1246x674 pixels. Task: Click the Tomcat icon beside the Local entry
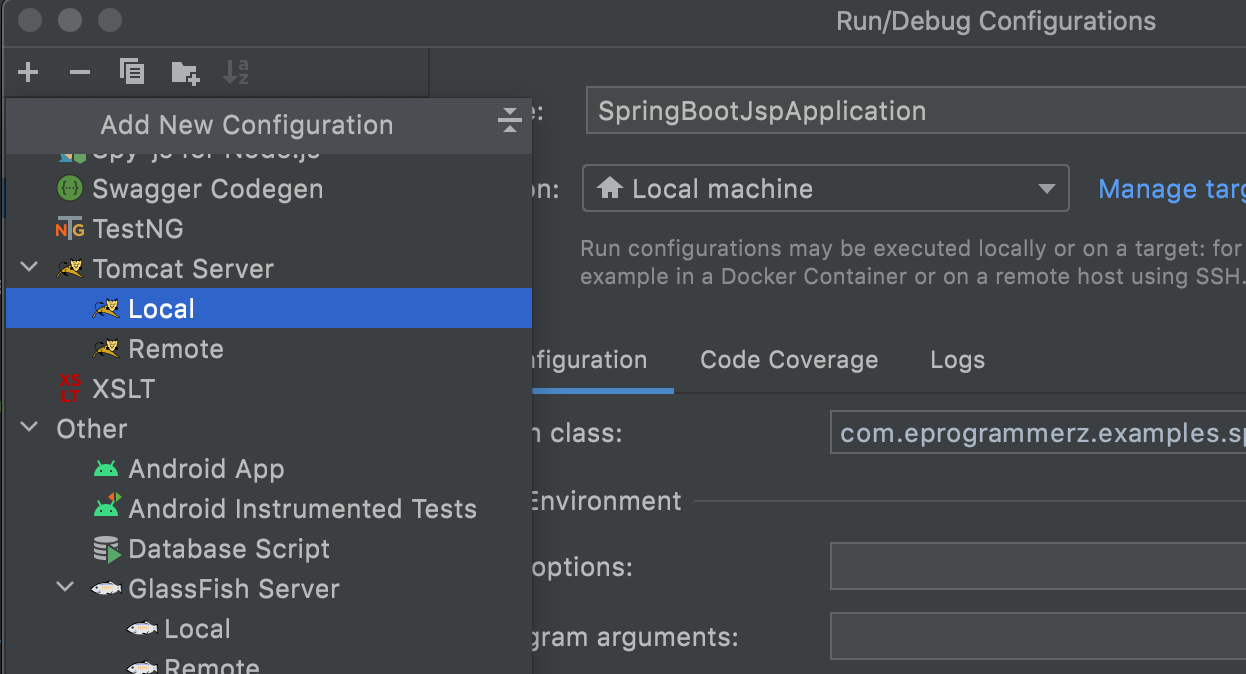pos(106,309)
